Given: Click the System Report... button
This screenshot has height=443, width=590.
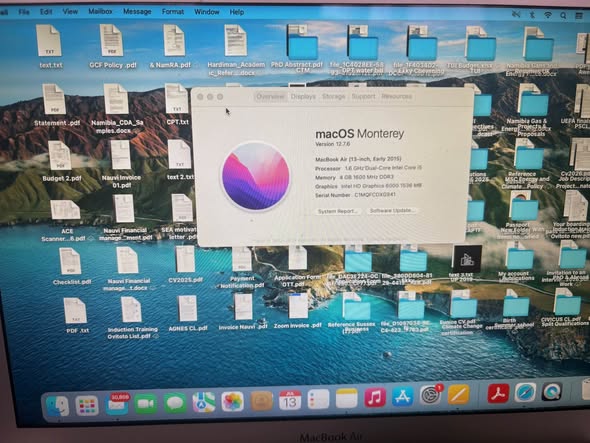Looking at the screenshot, I should pos(337,212).
